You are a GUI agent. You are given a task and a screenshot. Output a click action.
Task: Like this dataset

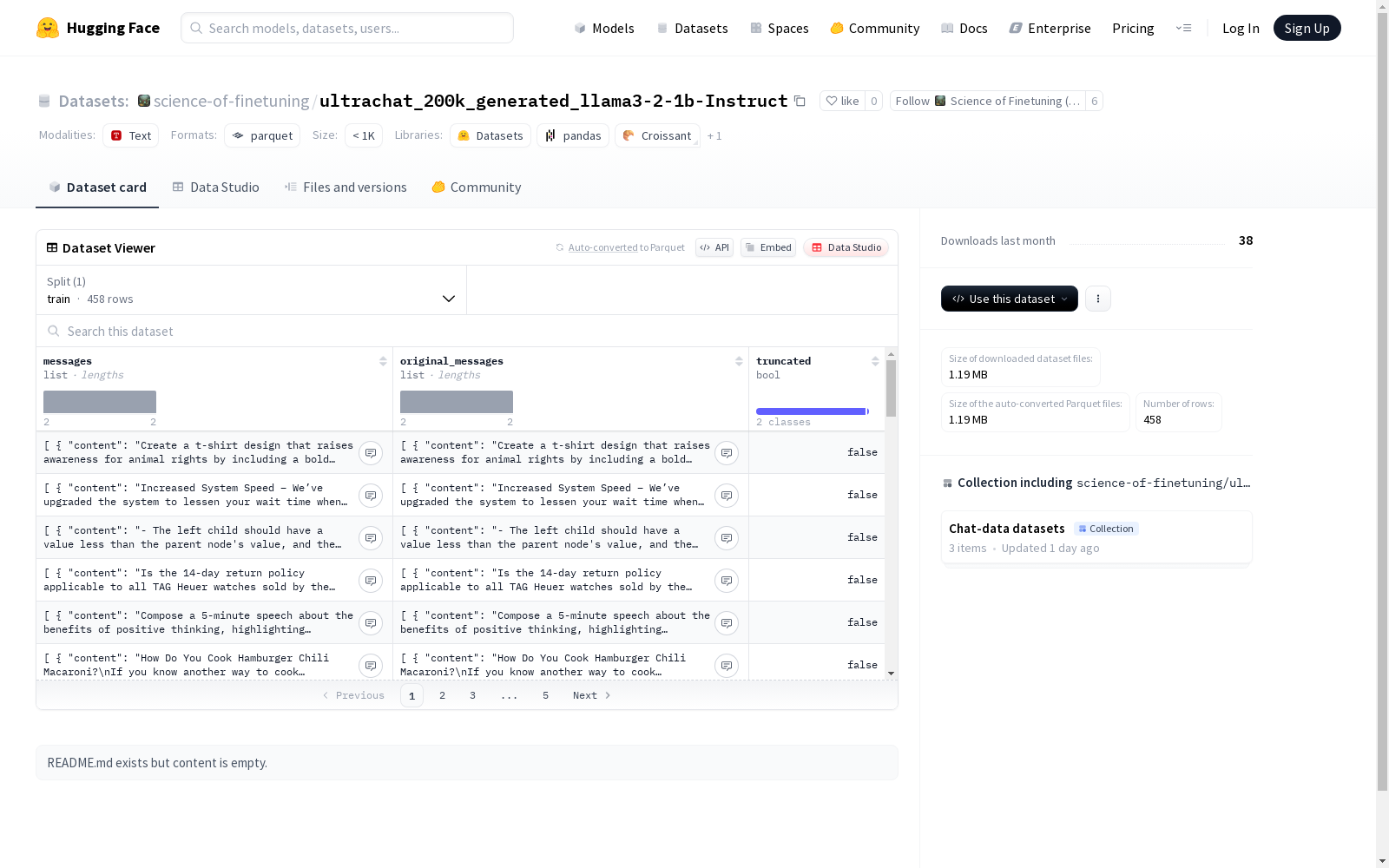click(x=841, y=101)
